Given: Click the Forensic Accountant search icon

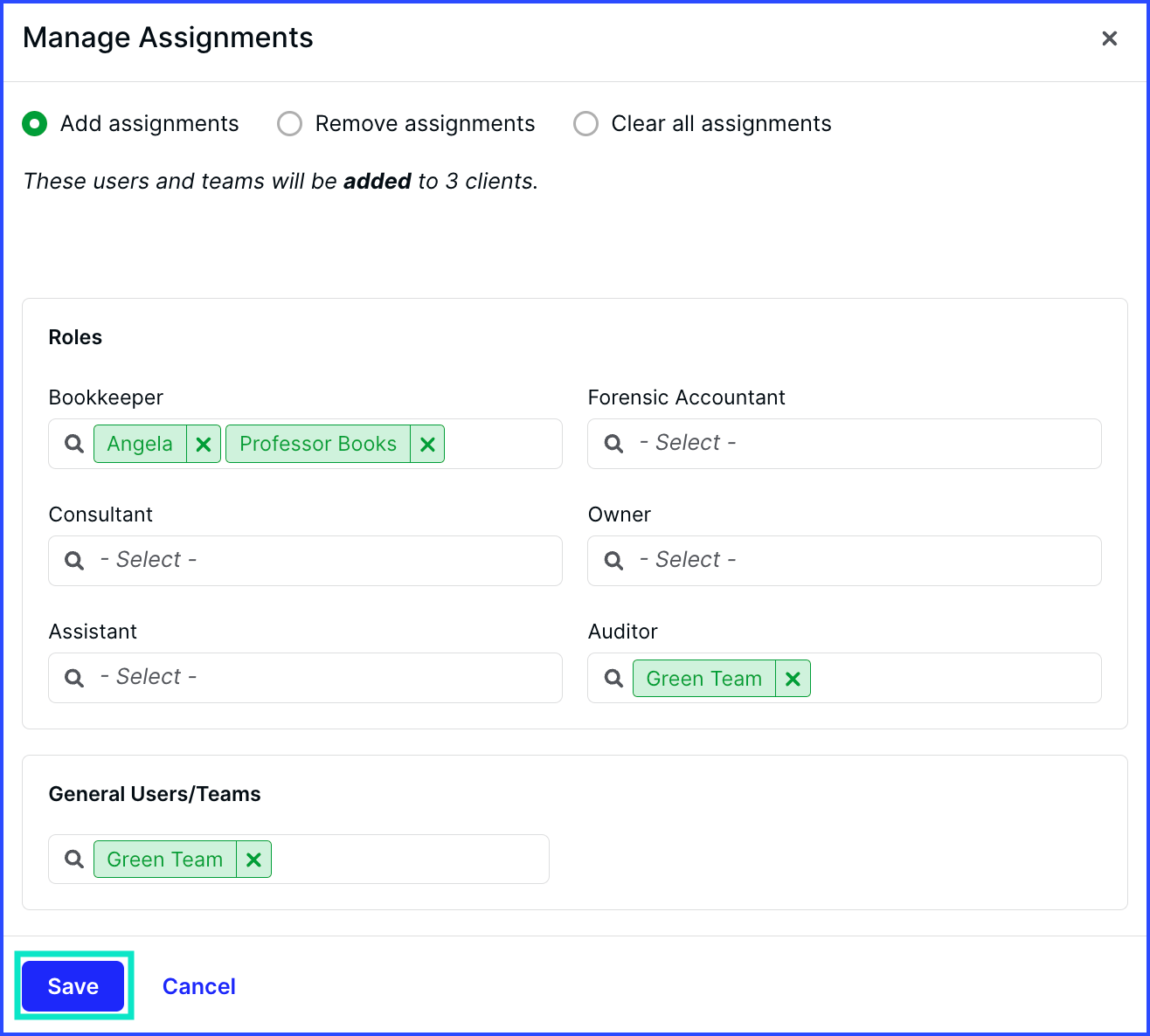Looking at the screenshot, I should coord(614,444).
